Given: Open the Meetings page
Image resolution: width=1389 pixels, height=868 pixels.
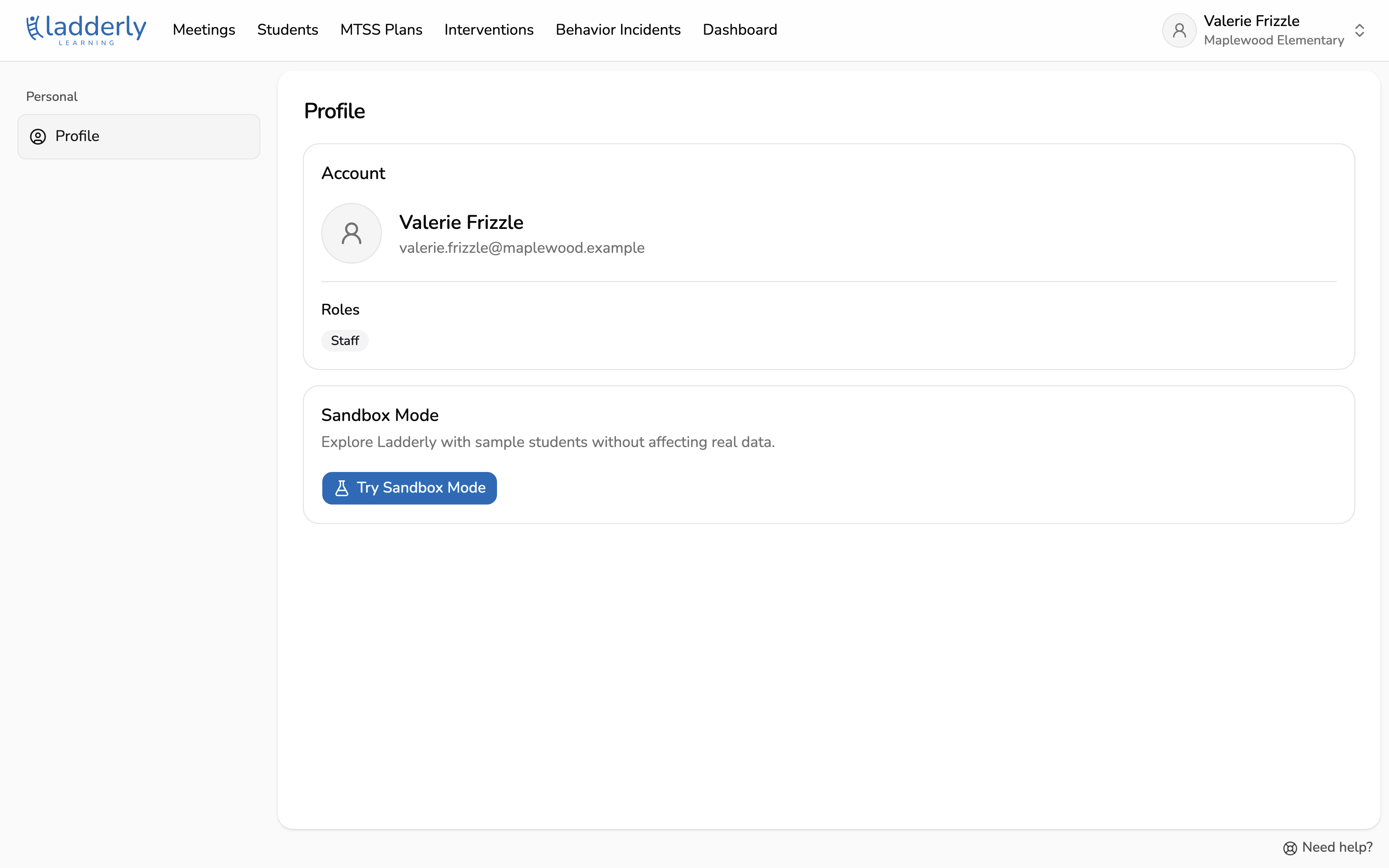Looking at the screenshot, I should [204, 30].
